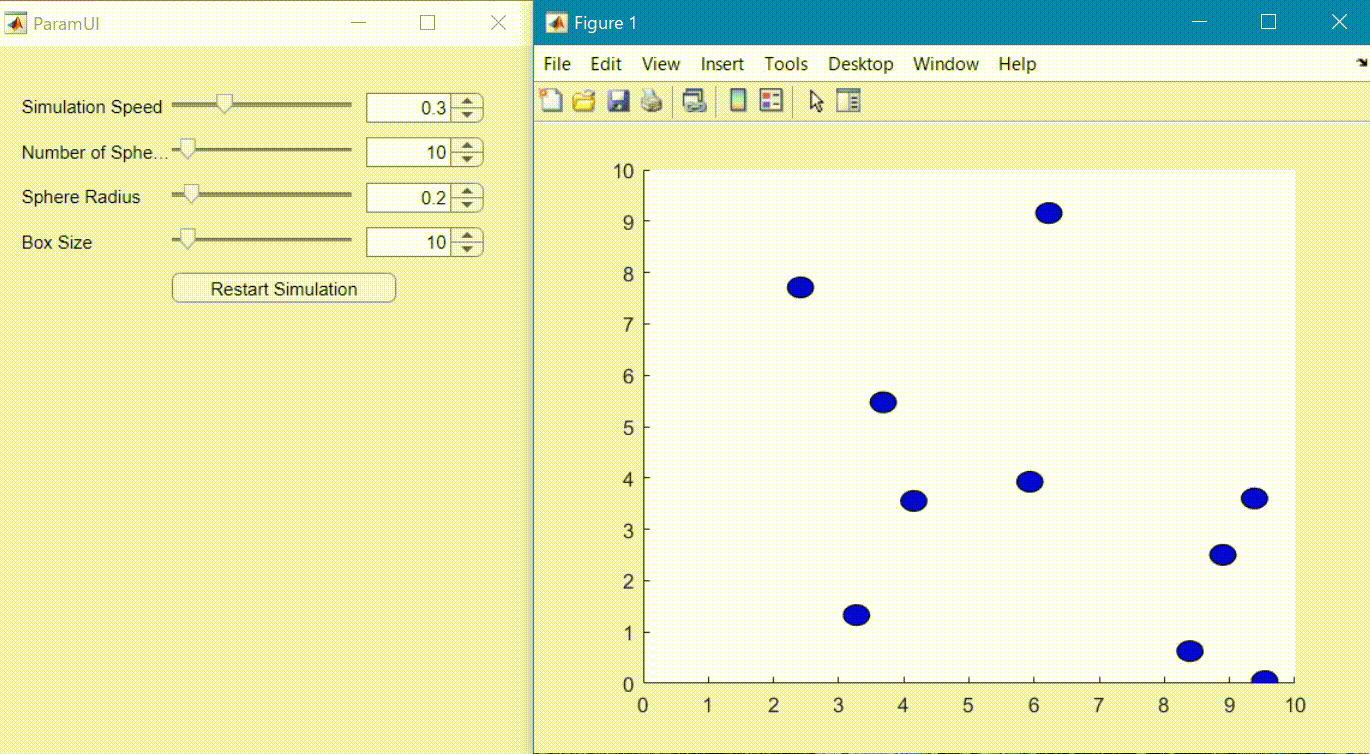
Task: Click the New Figure toolbar icon
Action: pyautogui.click(x=551, y=100)
